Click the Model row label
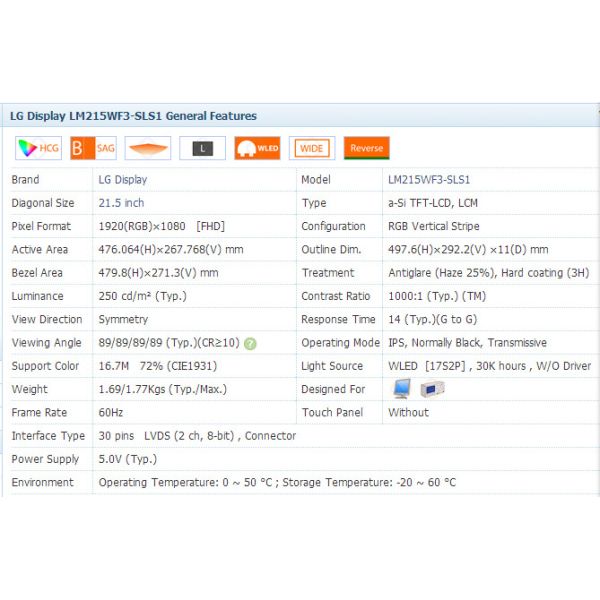This screenshot has width=600, height=600. click(316, 180)
